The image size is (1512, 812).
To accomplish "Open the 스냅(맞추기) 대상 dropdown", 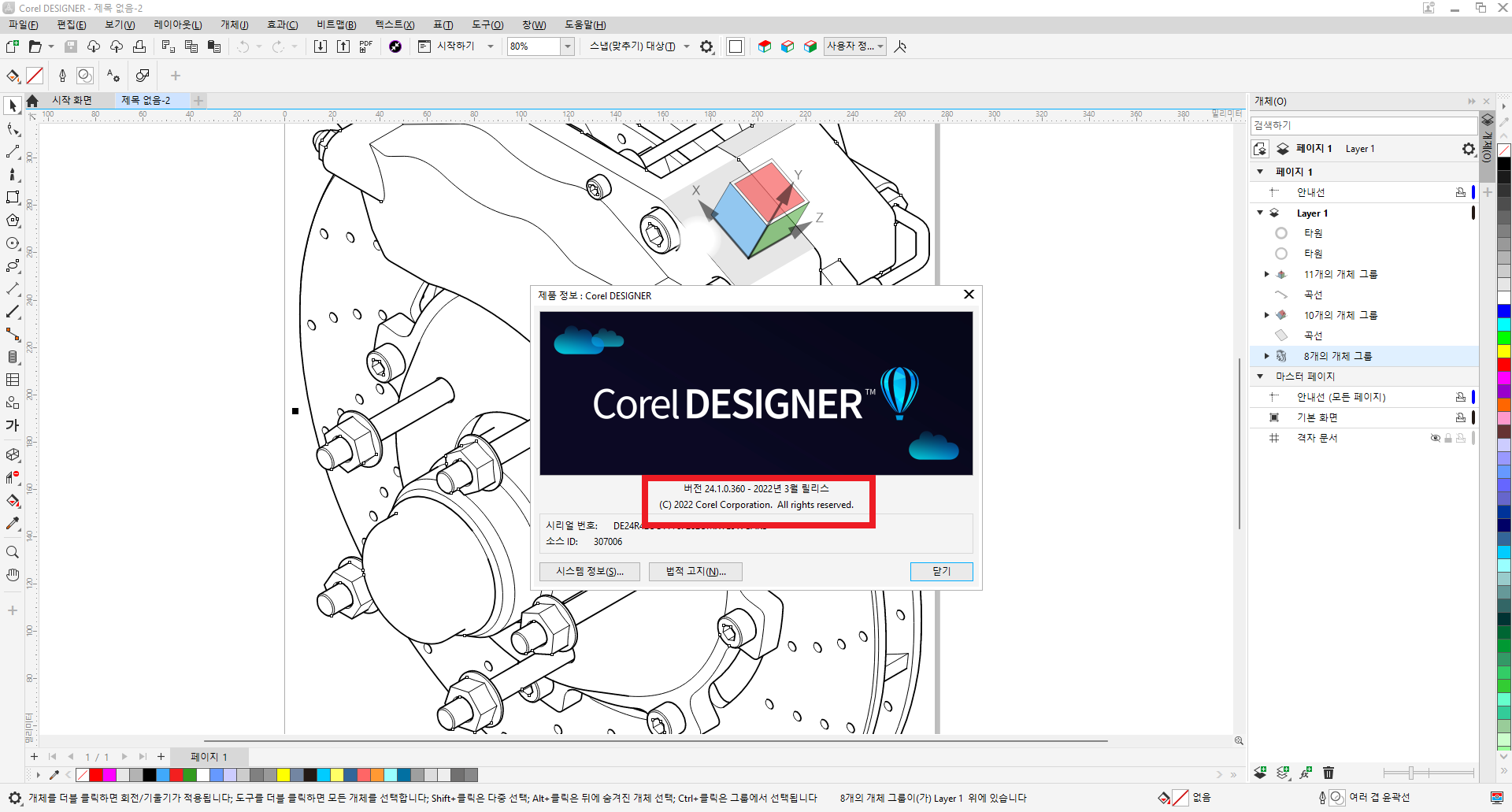I will (x=687, y=46).
